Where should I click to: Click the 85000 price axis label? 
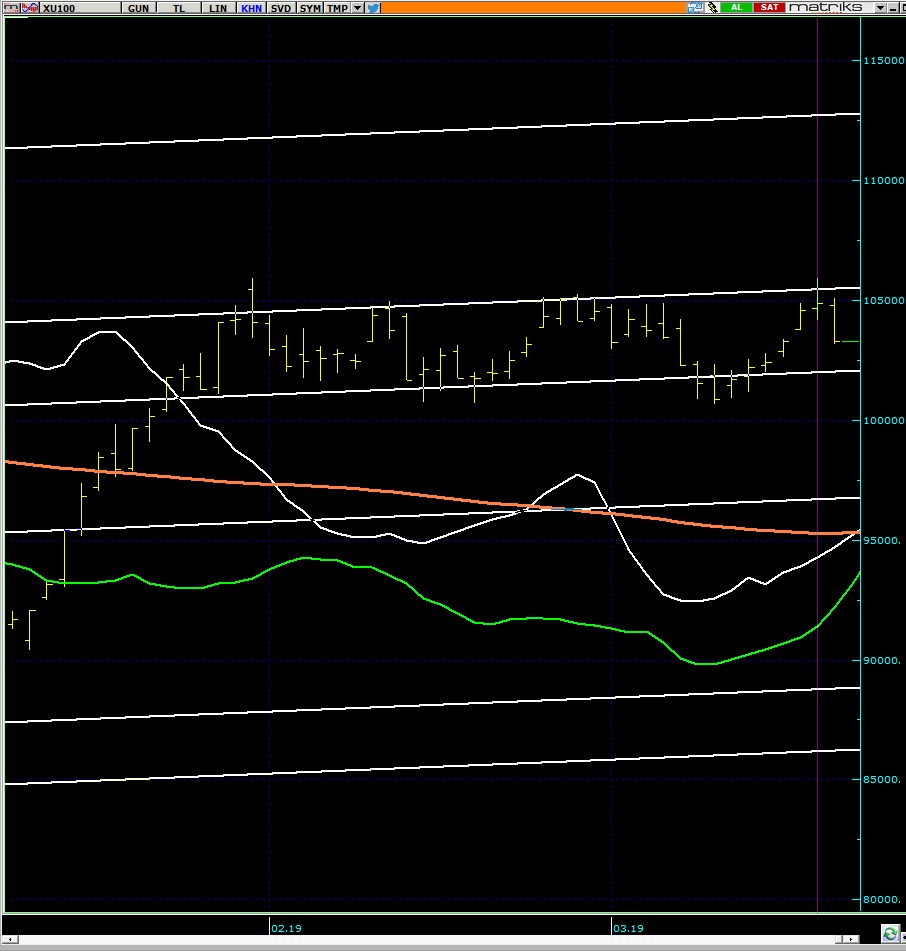882,780
